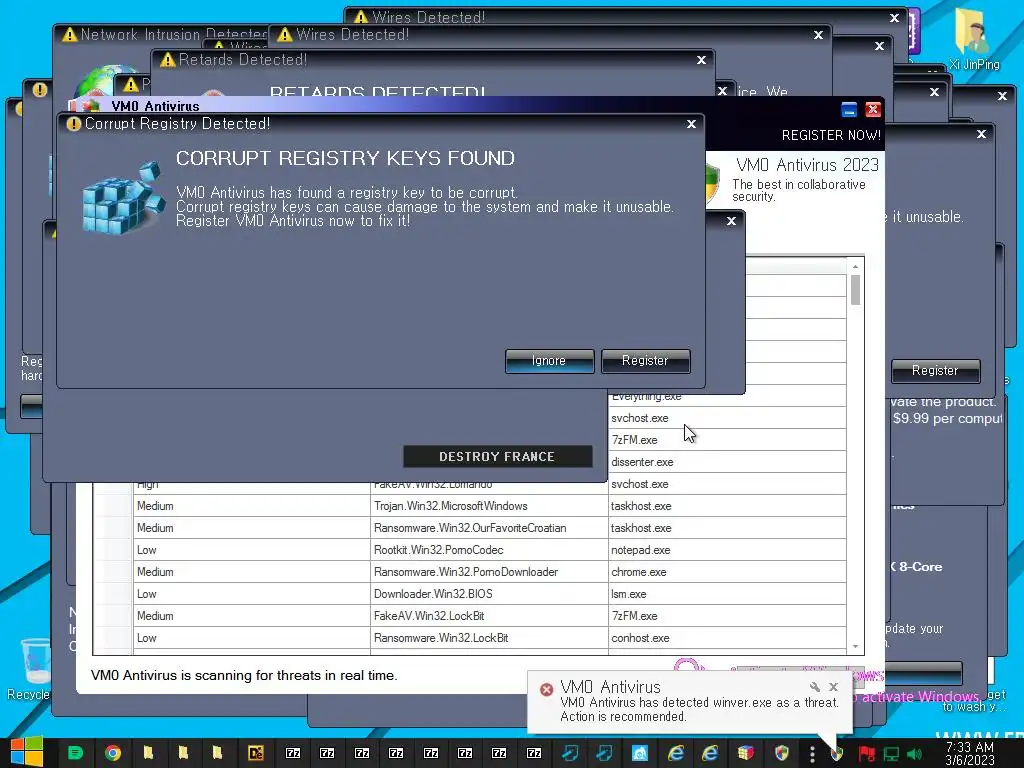This screenshot has width=1024, height=768.
Task: Click the Medium severity cell for FakeAV.Win32.LockBit
Action: click(252, 616)
